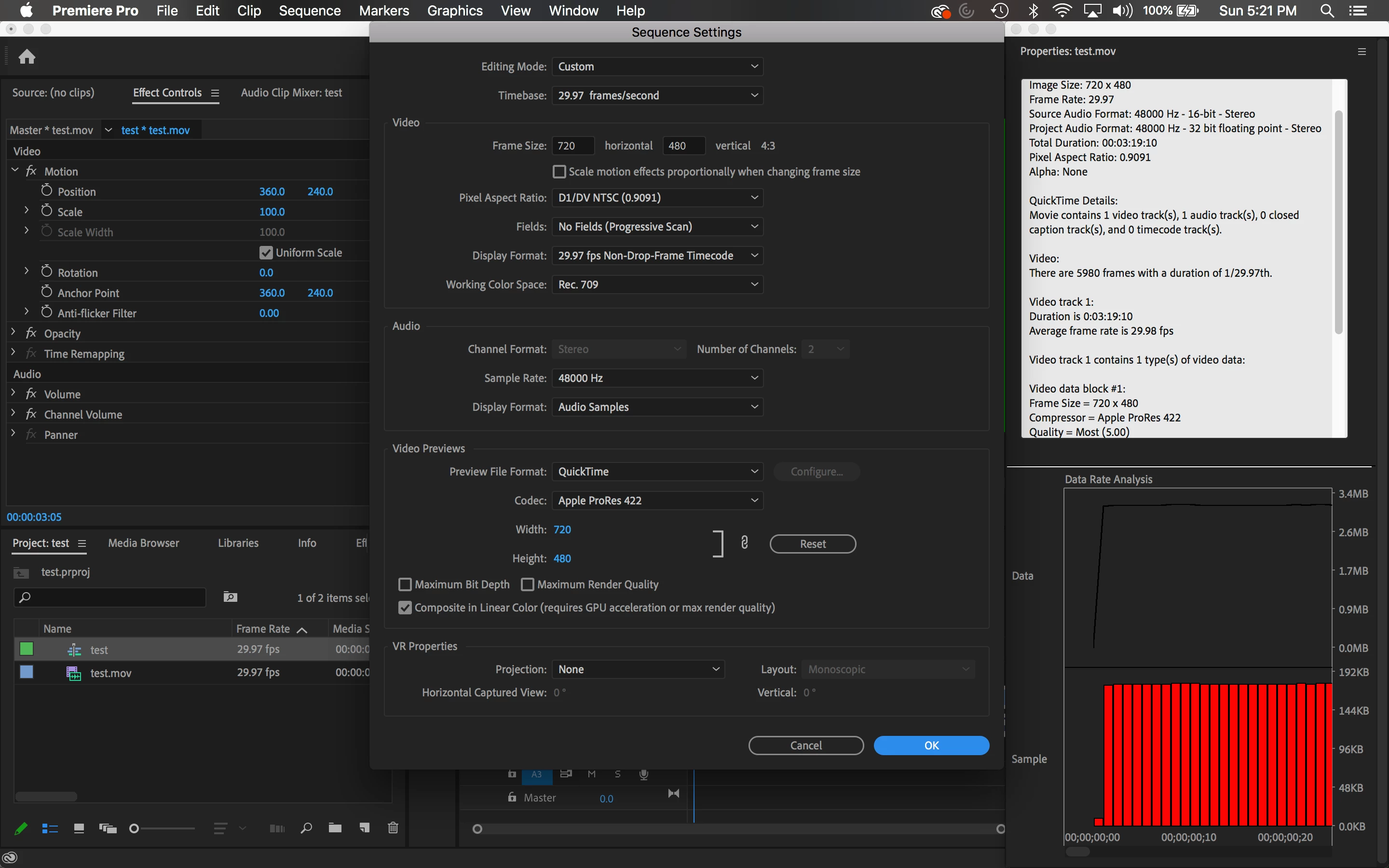Open the Editing Mode dropdown
Viewport: 1389px width, 868px height.
pos(657,67)
